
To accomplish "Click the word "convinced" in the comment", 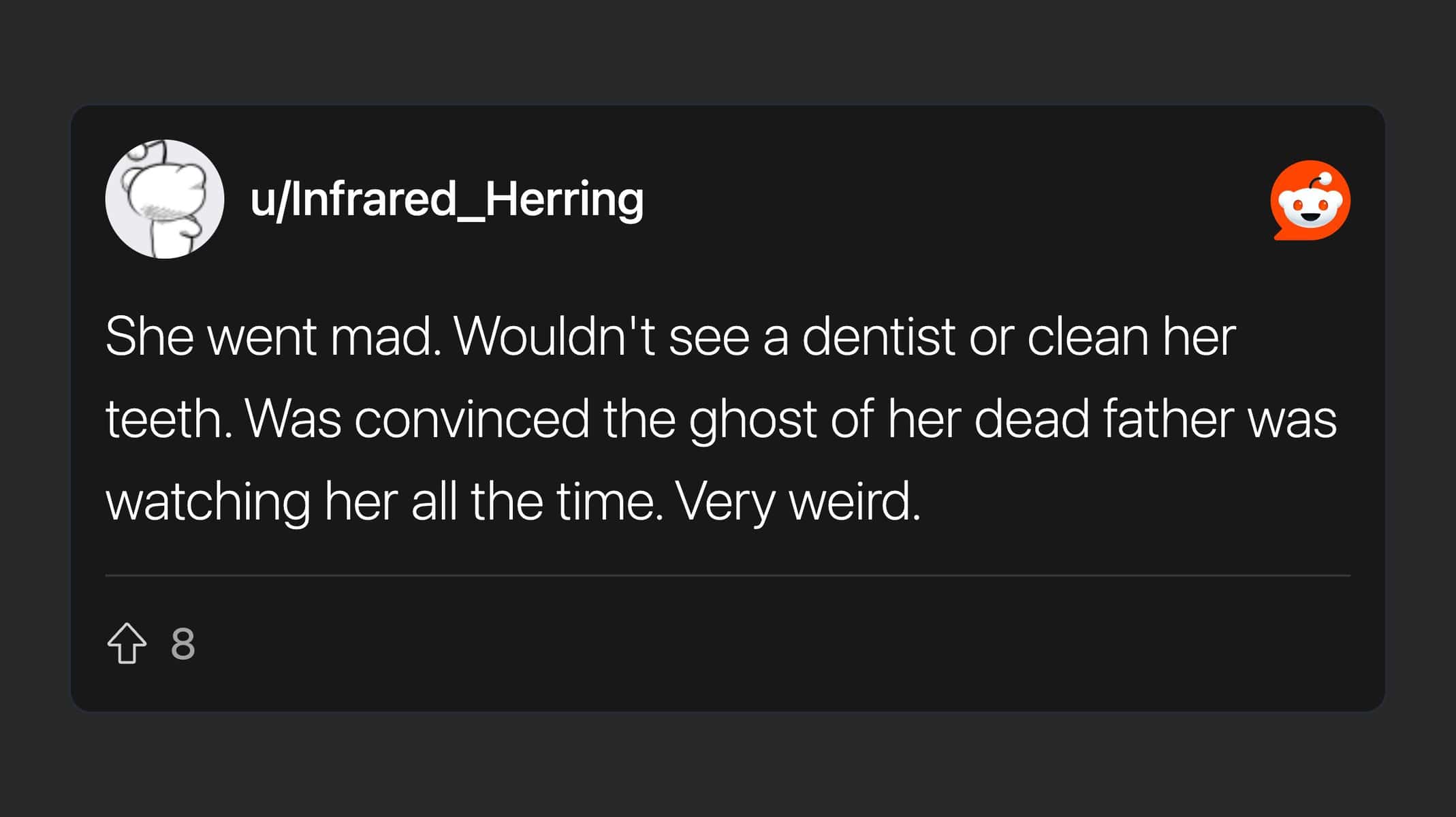I will (x=471, y=419).
